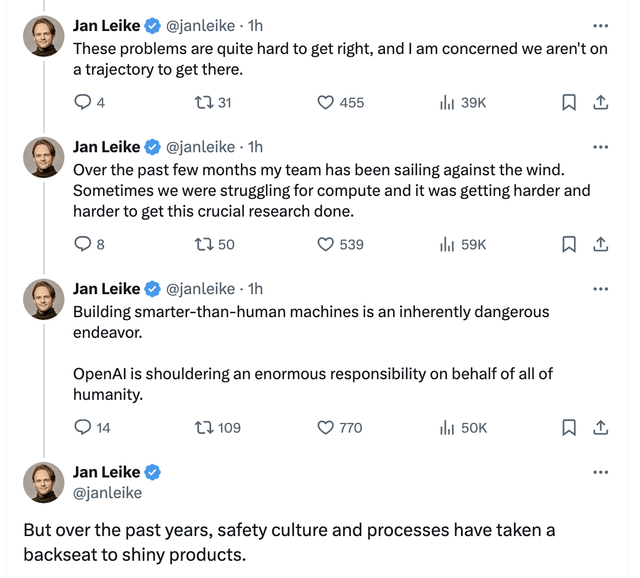Bookmark the 'inherently dangerous endeavor' tweet
Viewport: 640px width, 578px height.
coord(569,427)
